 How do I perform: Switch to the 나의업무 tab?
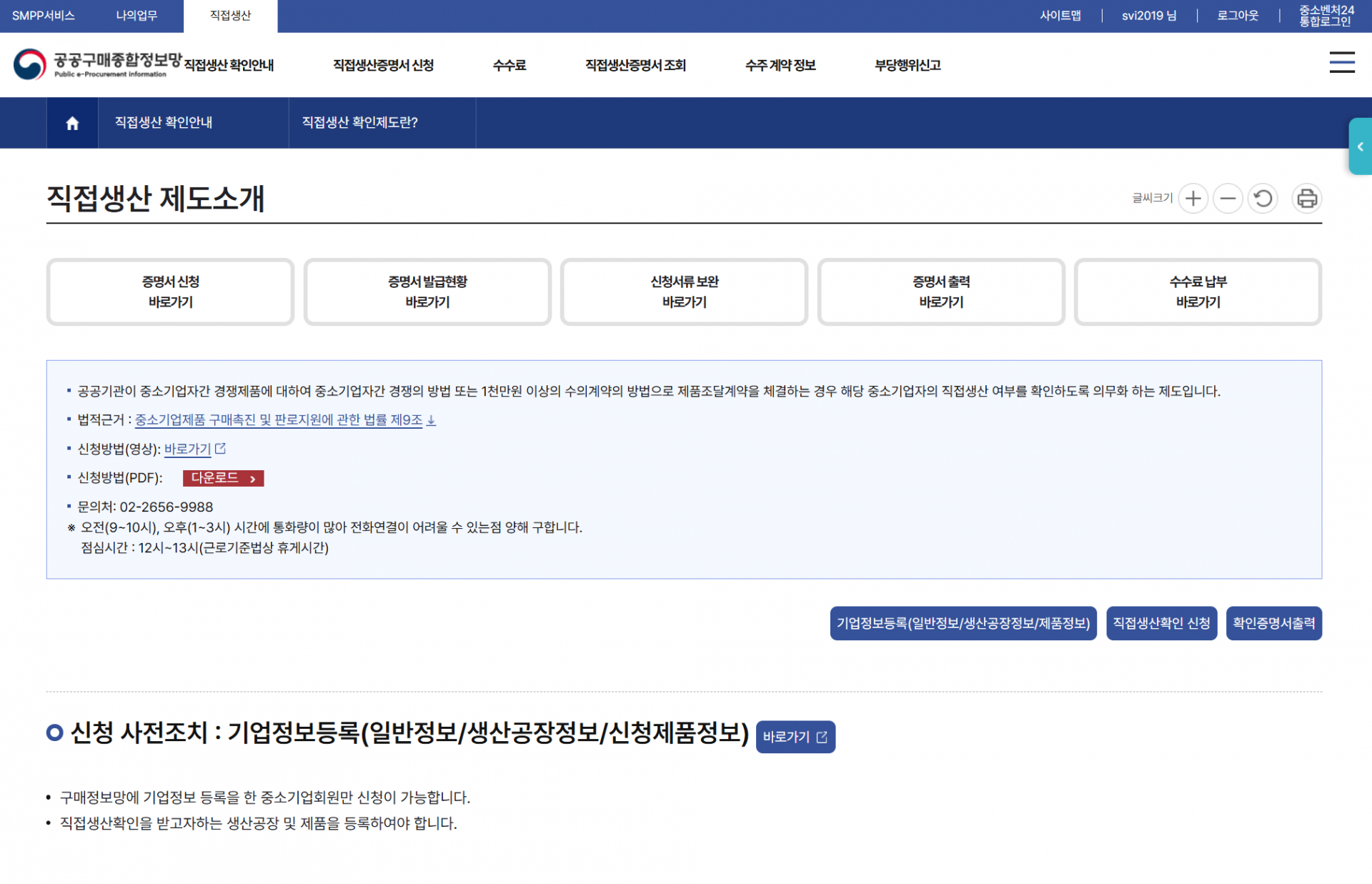click(136, 16)
